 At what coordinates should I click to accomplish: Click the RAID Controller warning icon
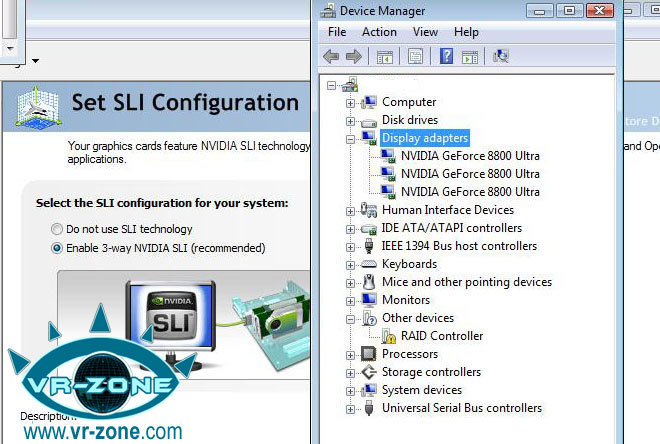(388, 336)
